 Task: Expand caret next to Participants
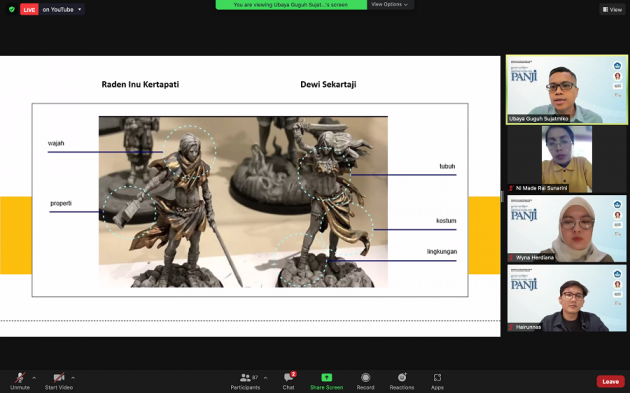[266, 378]
